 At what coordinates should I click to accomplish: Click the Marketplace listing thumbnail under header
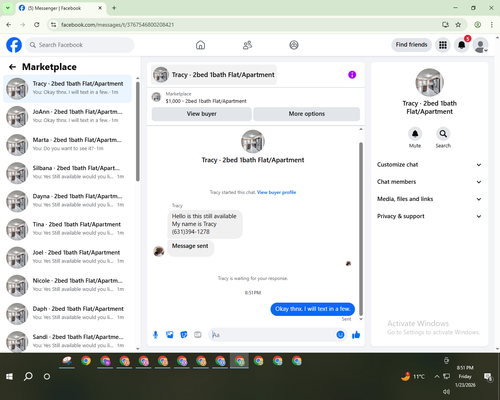click(x=156, y=97)
